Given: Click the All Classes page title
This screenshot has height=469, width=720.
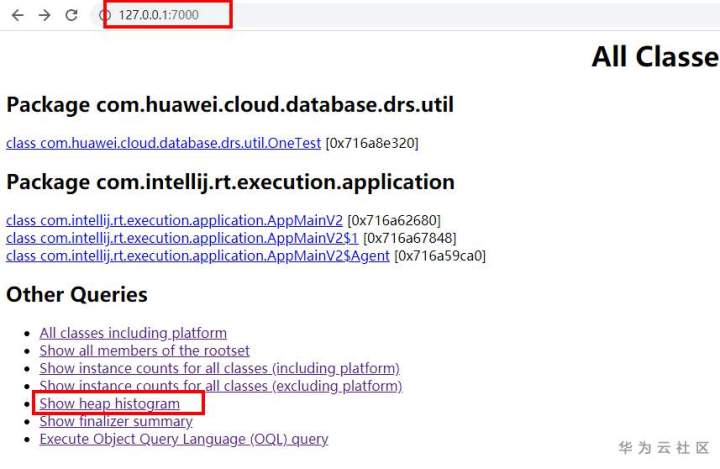Looking at the screenshot, I should click(656, 57).
